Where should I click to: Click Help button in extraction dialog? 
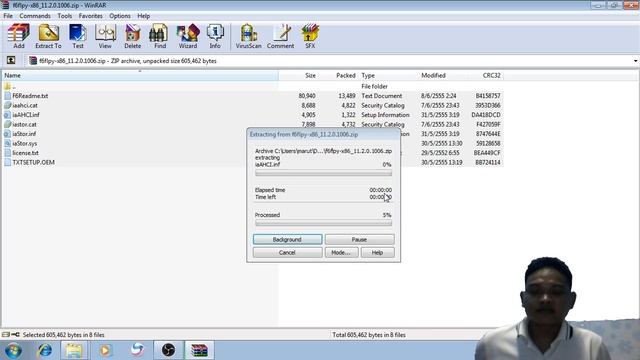click(378, 252)
